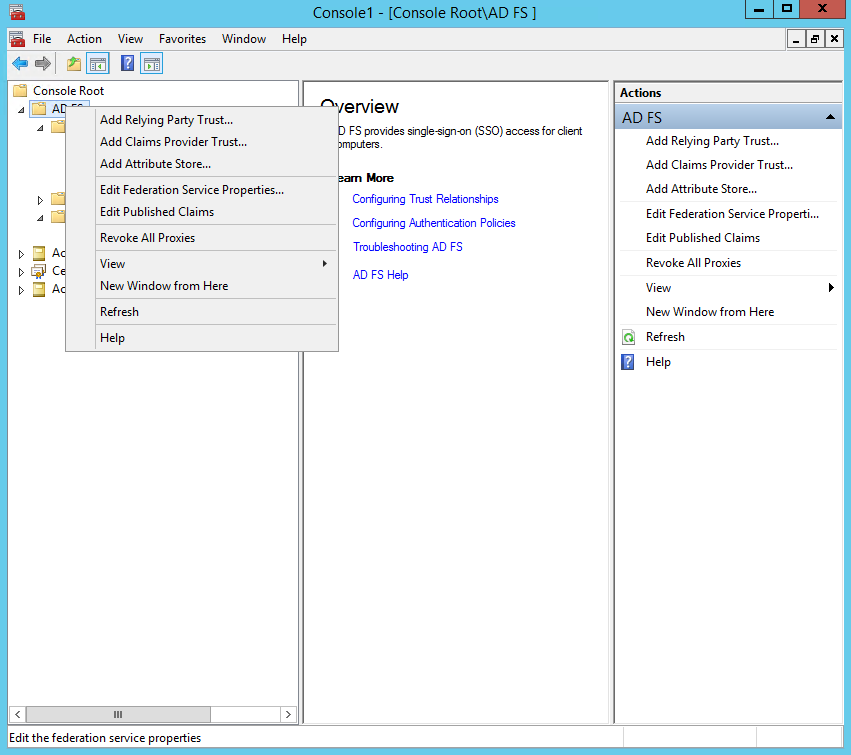Toggle the Show/Hide Action Pane toolbar button
Viewport: 851px width, 755px height.
tap(151, 64)
